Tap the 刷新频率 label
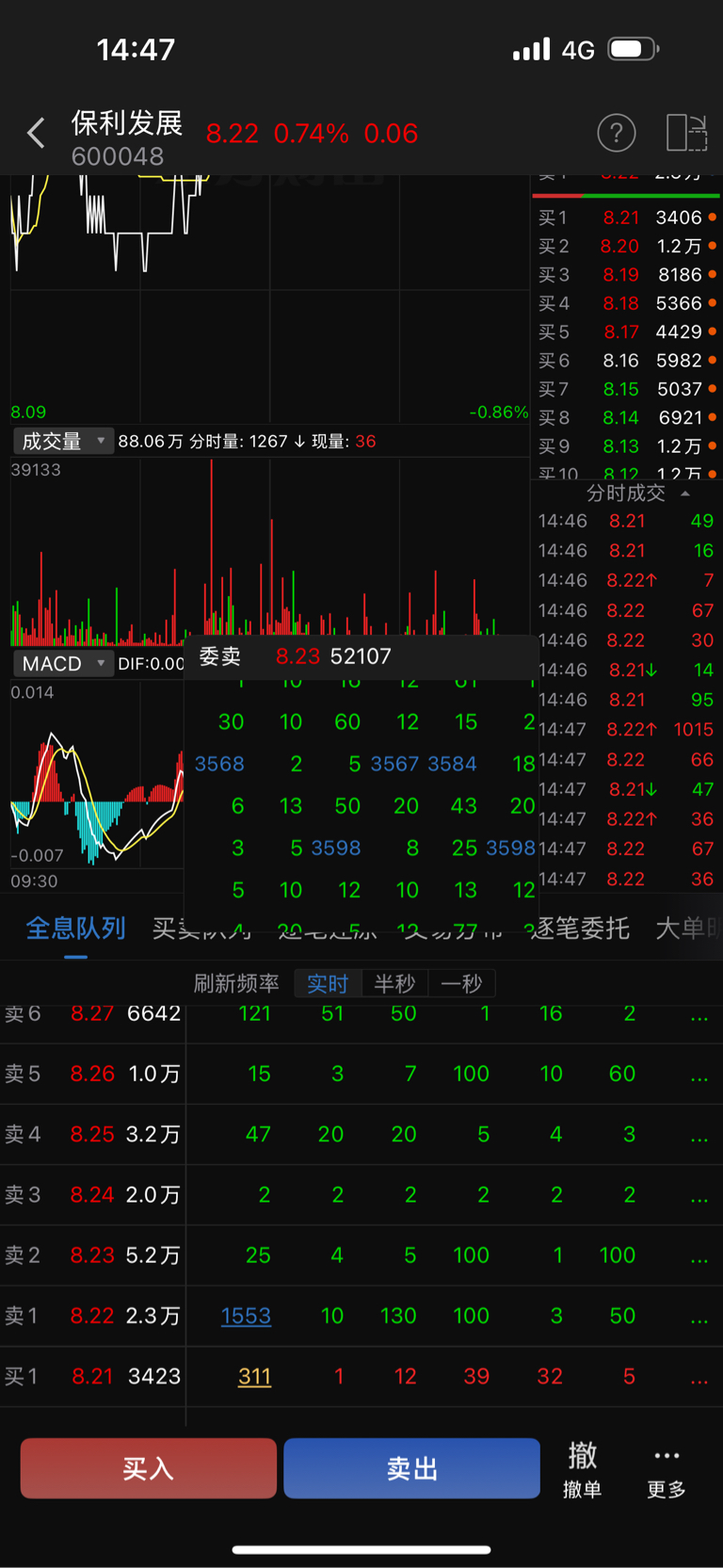The height and width of the screenshot is (1568, 723). 236,983
